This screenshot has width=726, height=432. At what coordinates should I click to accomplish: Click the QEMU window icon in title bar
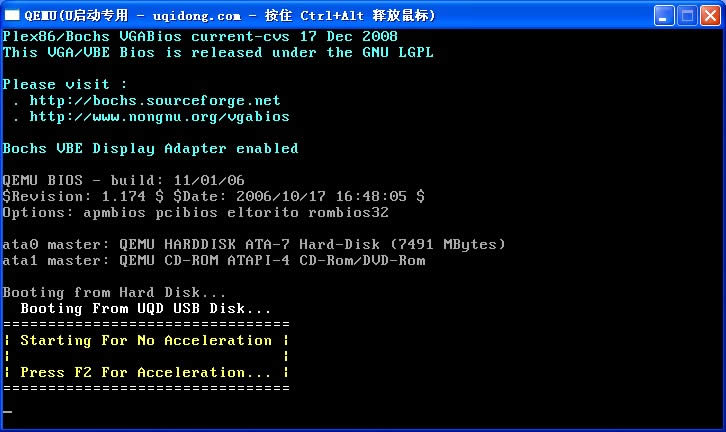click(12, 15)
